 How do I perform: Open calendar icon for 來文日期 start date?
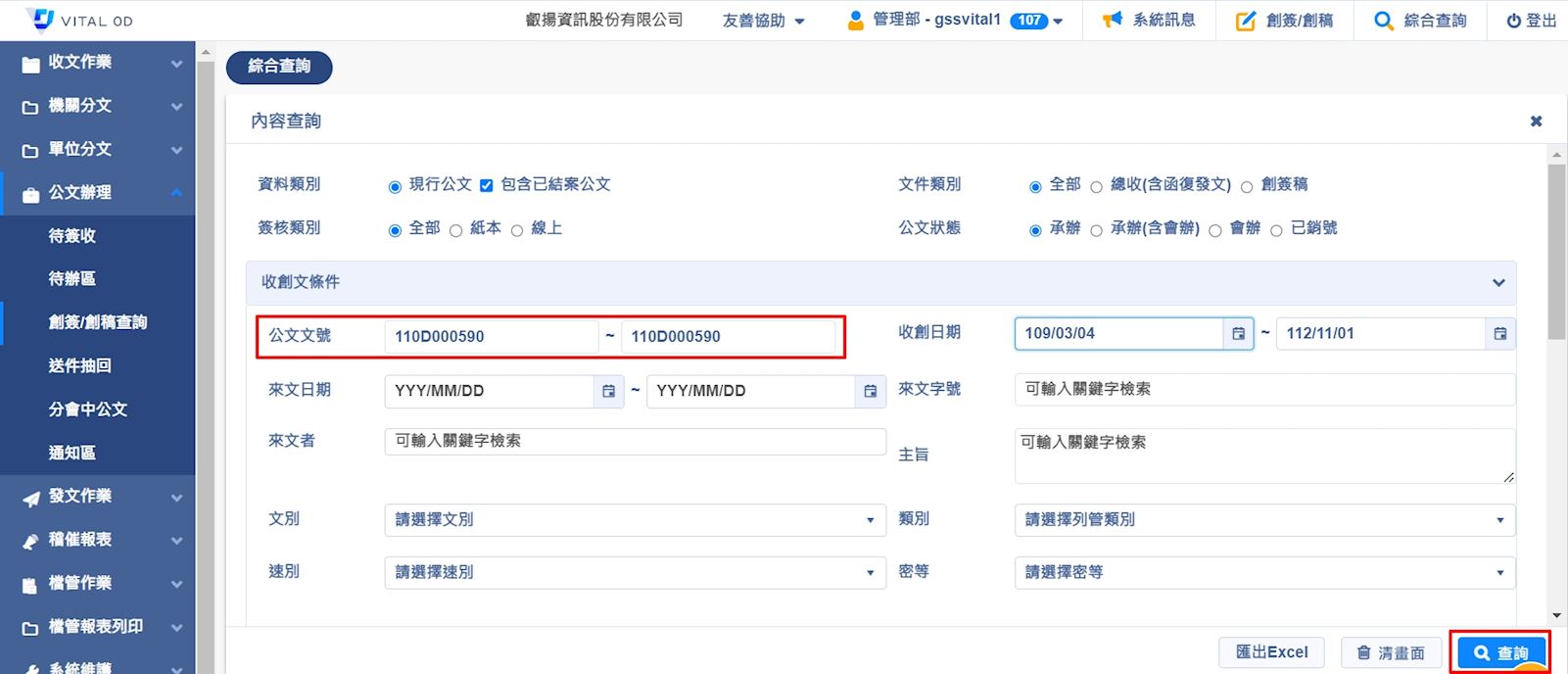click(608, 391)
